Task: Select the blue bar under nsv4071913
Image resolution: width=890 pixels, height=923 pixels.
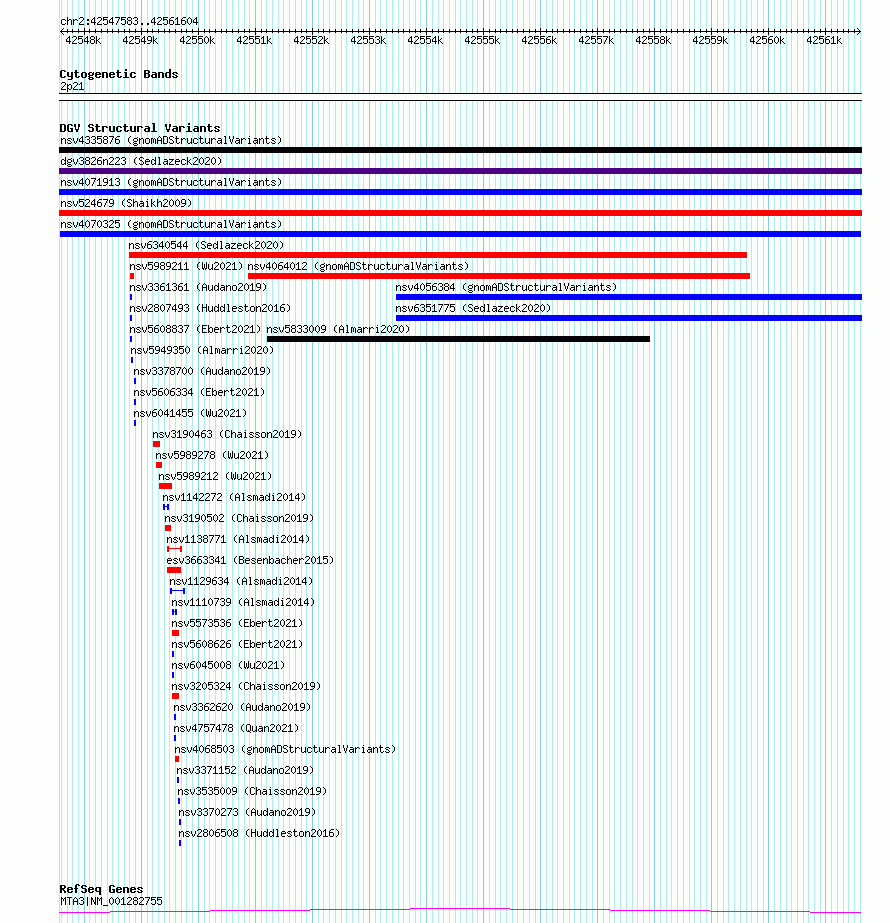Action: click(x=460, y=192)
